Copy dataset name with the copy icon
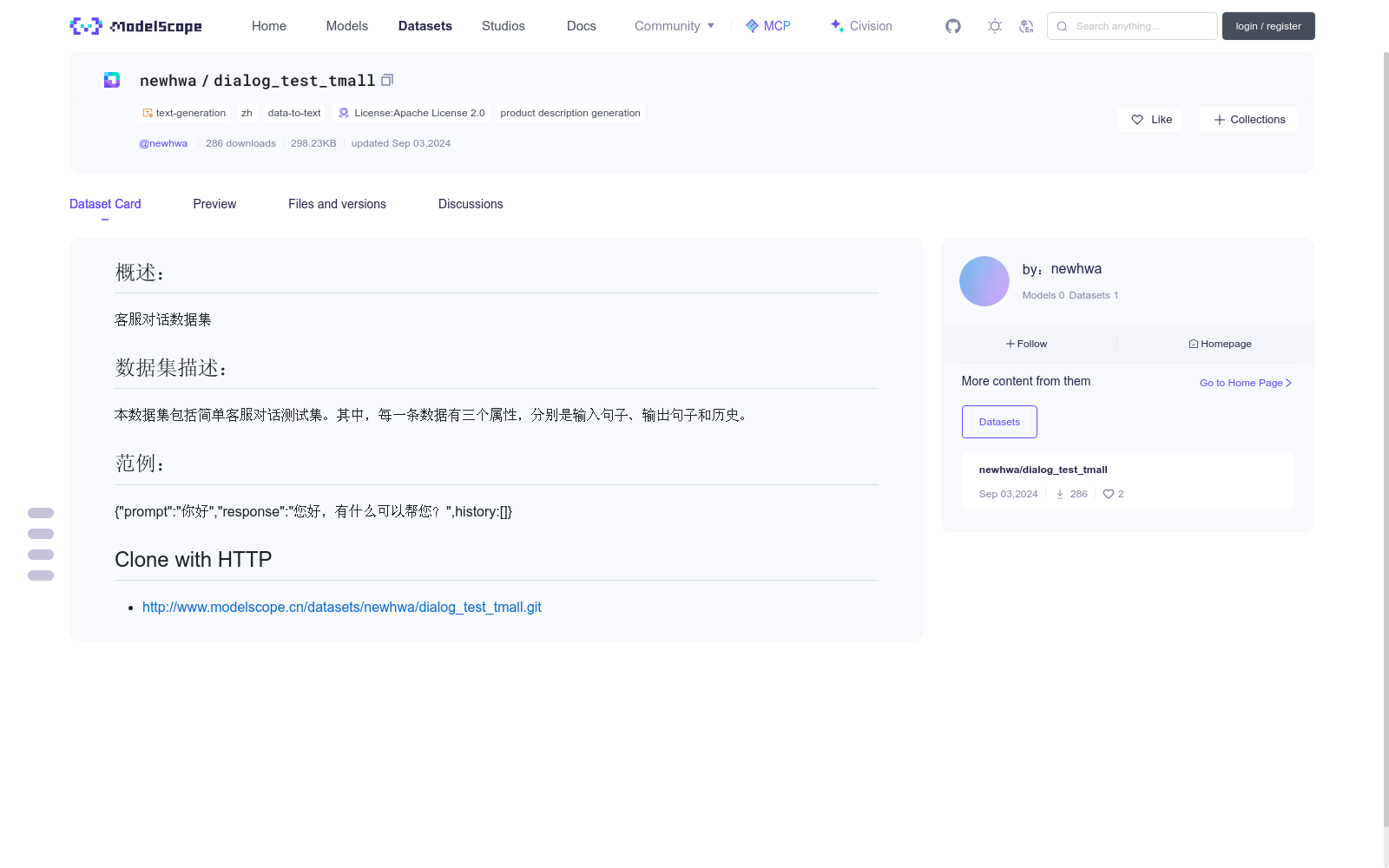The width and height of the screenshot is (1389, 868). [387, 80]
